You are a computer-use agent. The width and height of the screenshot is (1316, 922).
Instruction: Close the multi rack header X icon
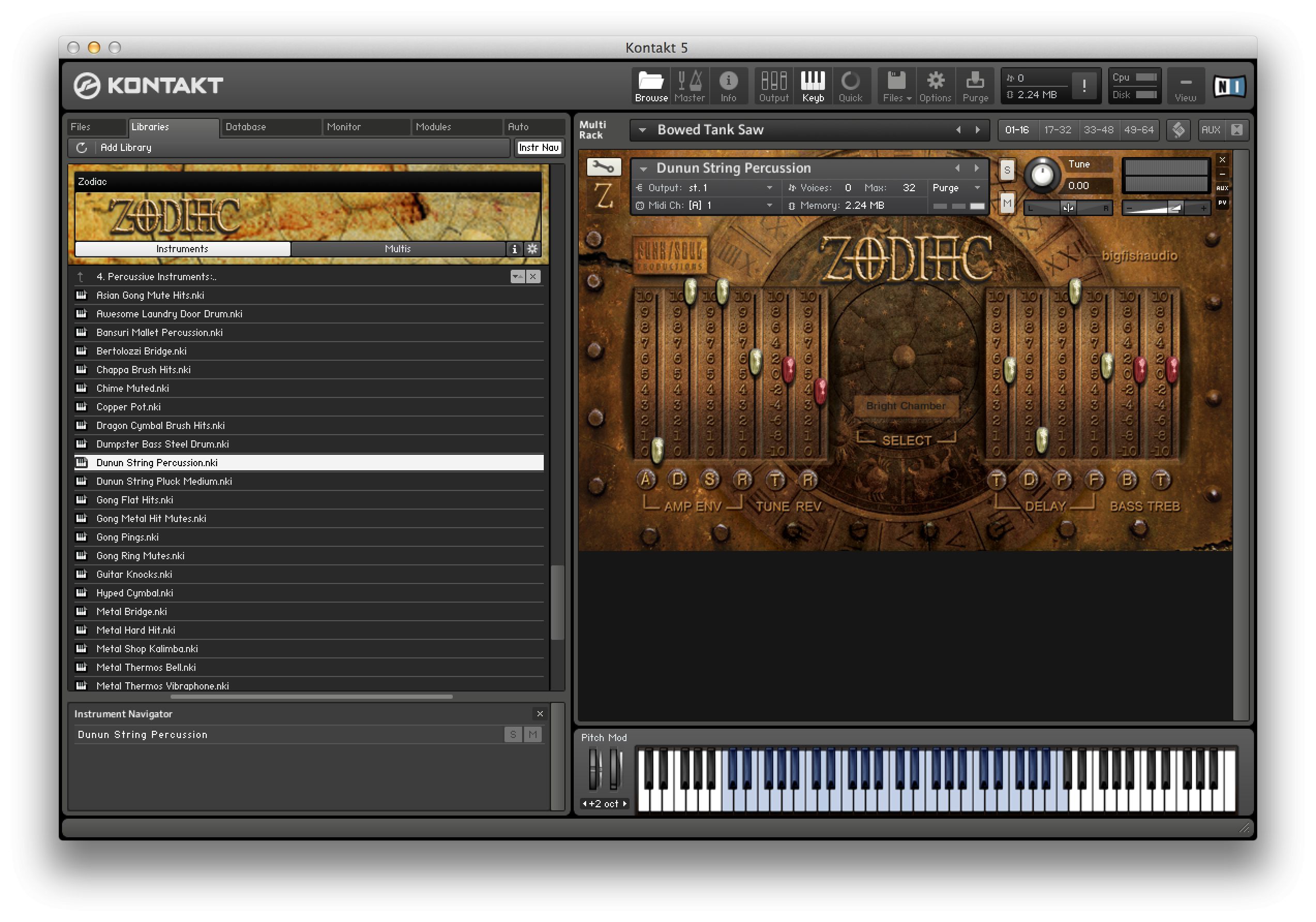pos(1237,130)
